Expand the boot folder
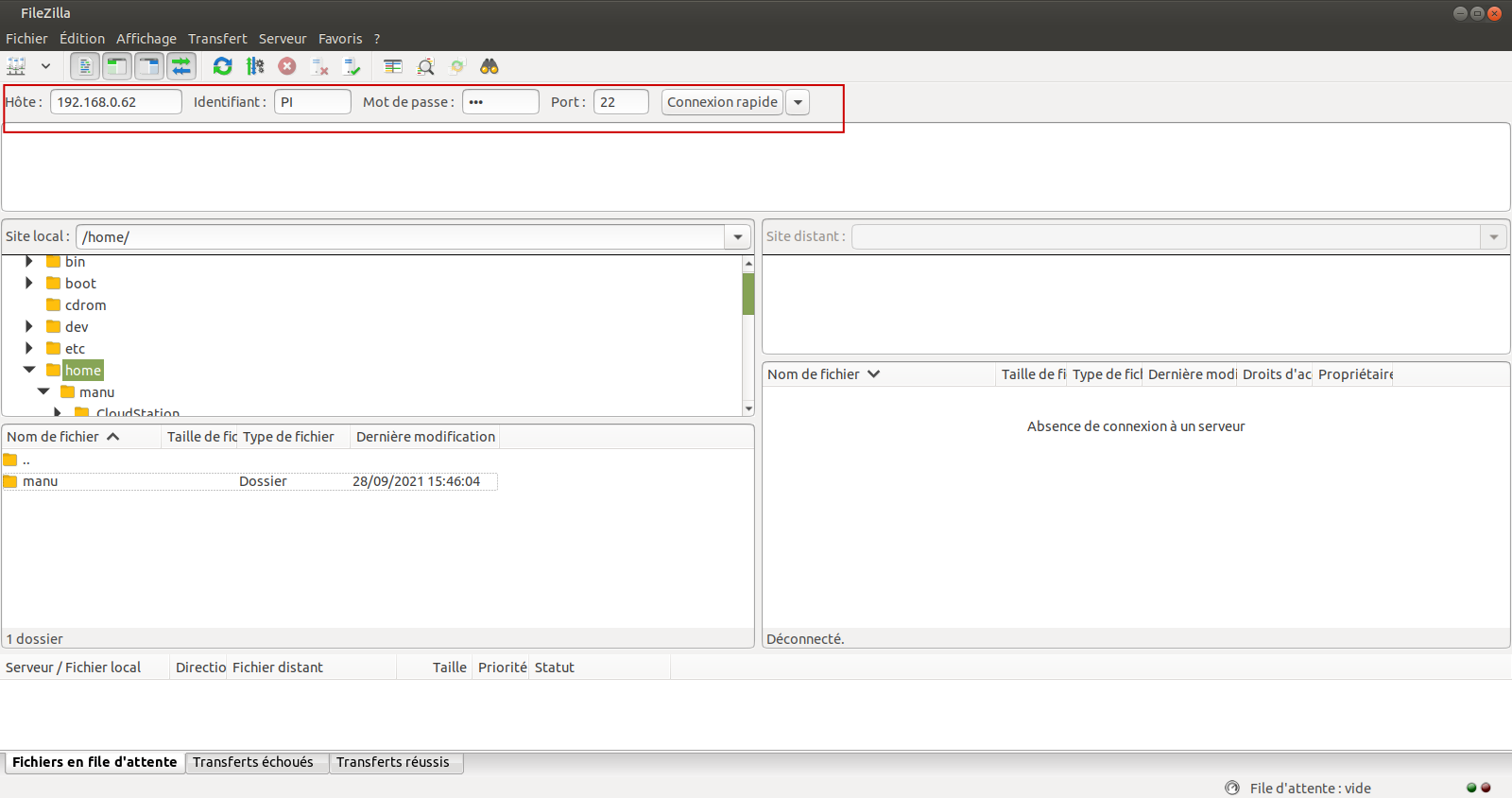This screenshot has height=798, width=1512. (28, 283)
